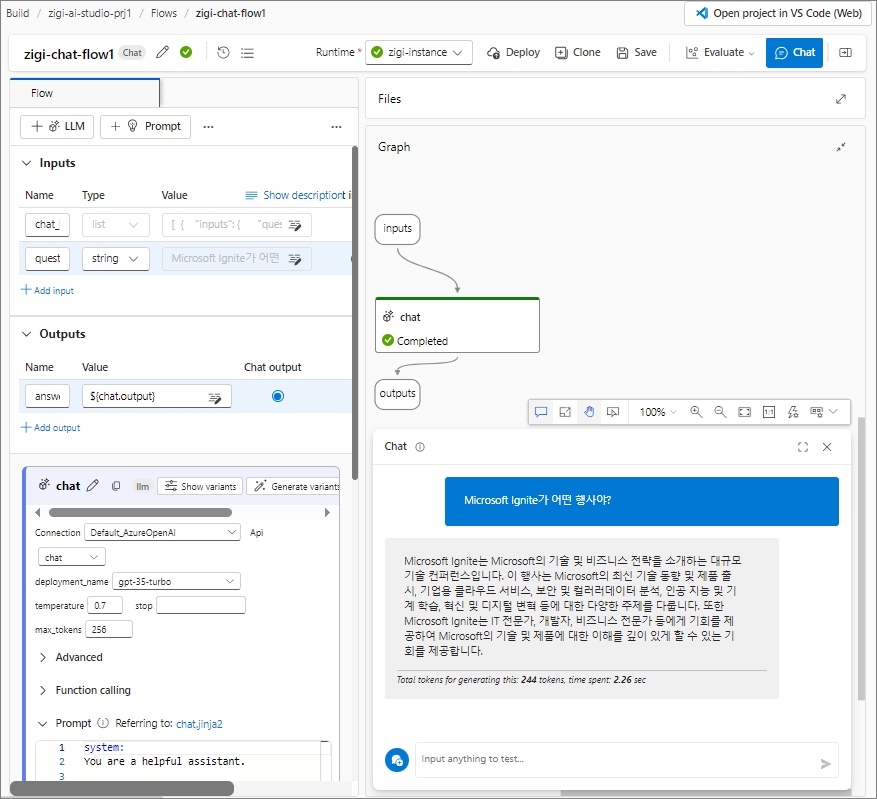Click the box-select icon in graph toolbar
Viewport: 877px width, 799px height.
(565, 412)
